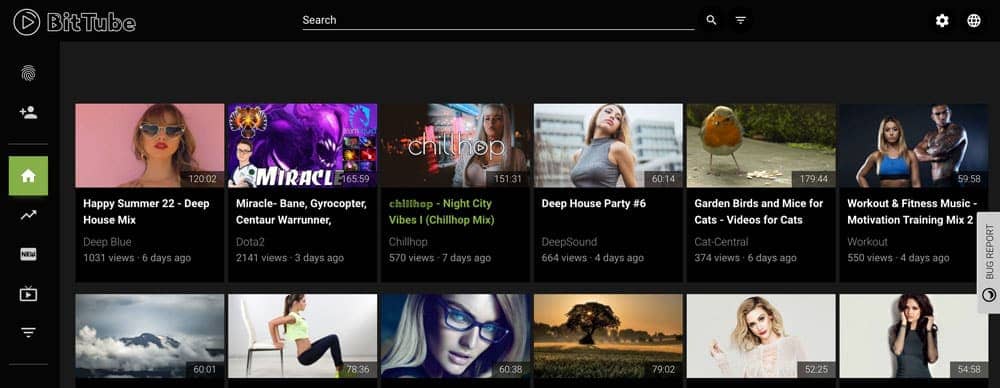Open settings gear icon
The height and width of the screenshot is (388, 1000).
tap(942, 21)
